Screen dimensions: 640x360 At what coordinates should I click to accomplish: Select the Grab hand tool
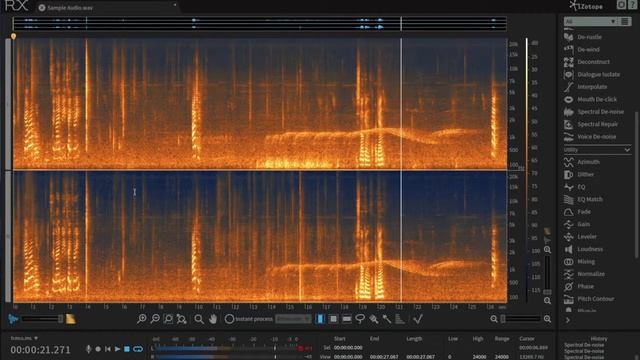213,319
